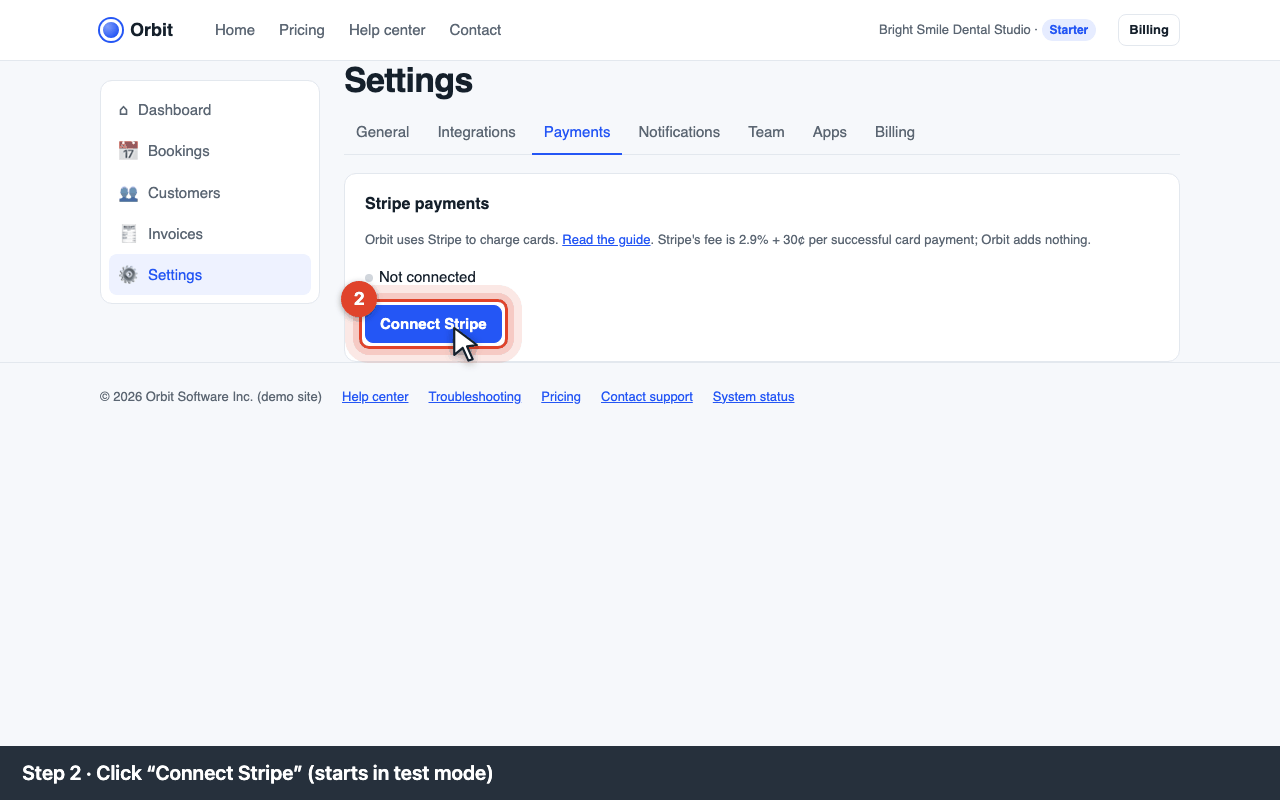The width and height of the screenshot is (1280, 800).
Task: Open the Notifications tab
Action: tap(679, 132)
